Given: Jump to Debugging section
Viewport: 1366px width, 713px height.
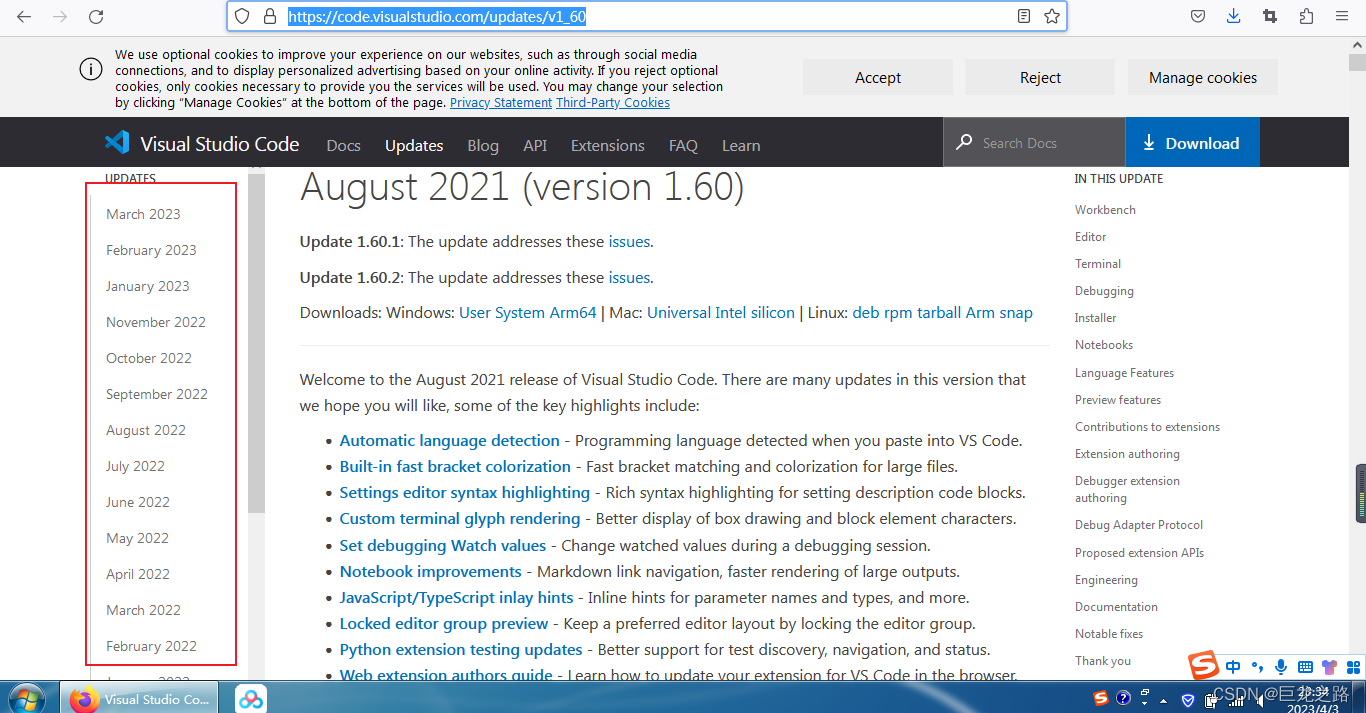Looking at the screenshot, I should pos(1104,291).
